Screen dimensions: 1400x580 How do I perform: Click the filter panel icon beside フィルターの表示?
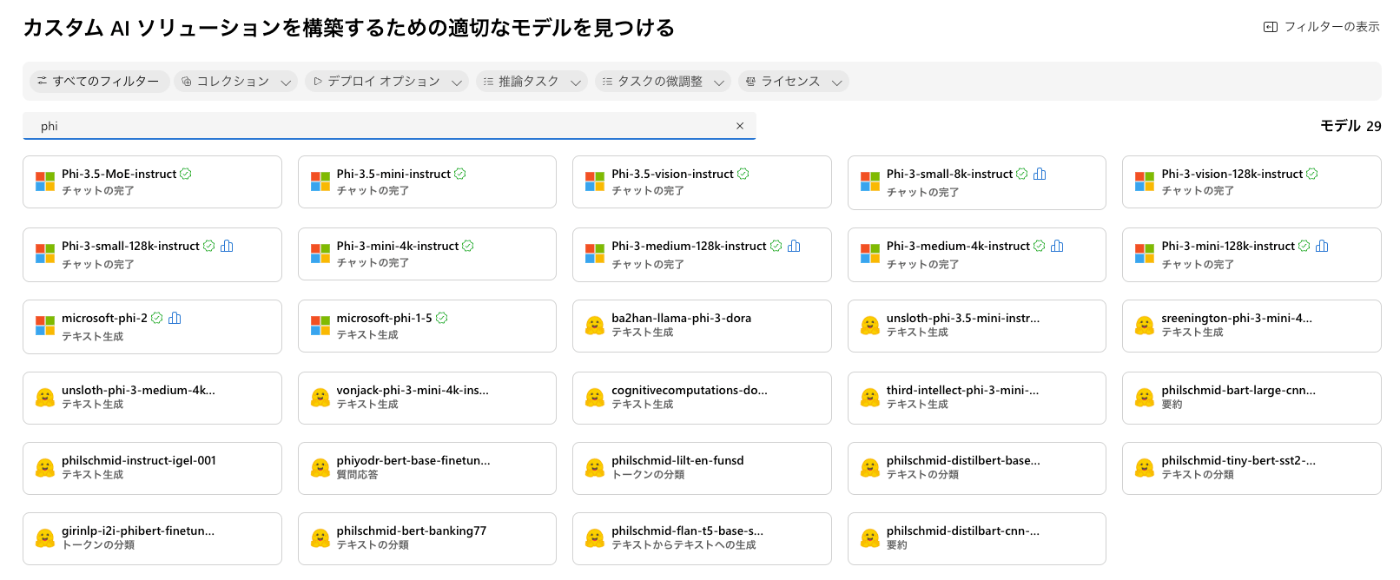click(x=1270, y=27)
